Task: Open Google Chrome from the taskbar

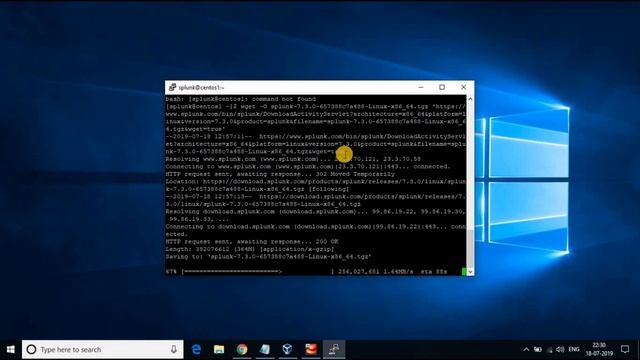Action: (242, 349)
